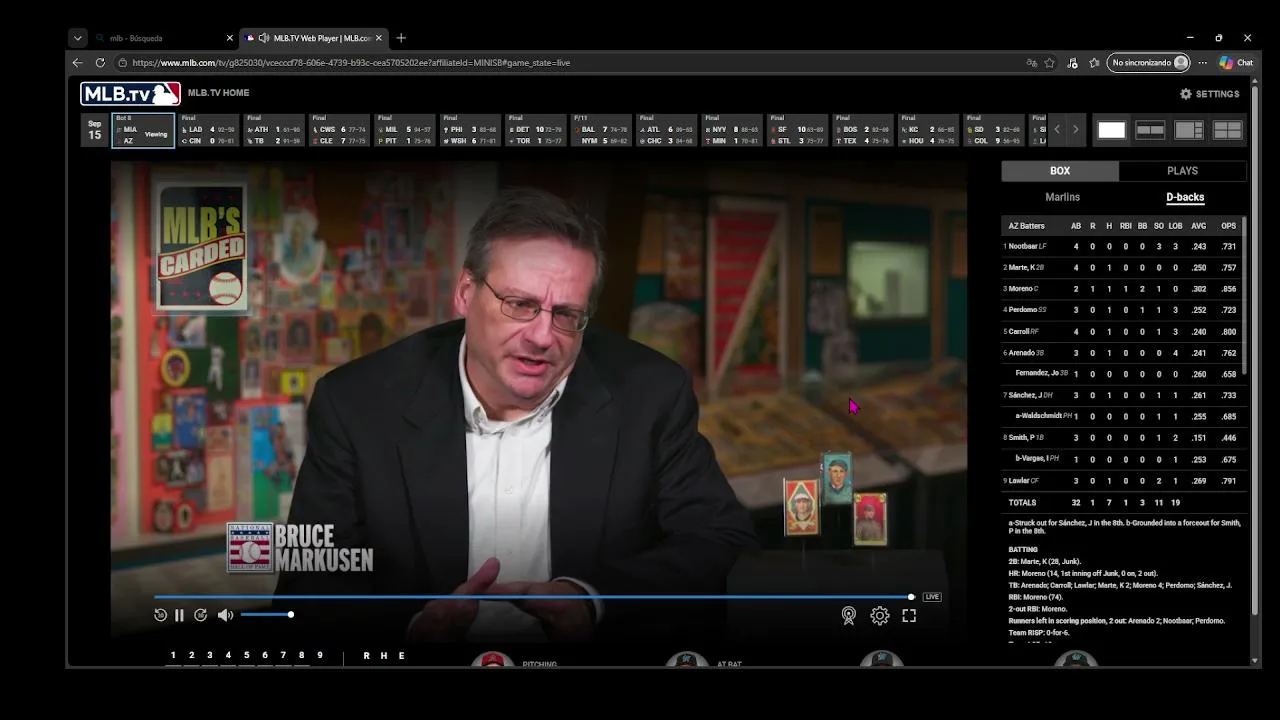Open Copilot Chat button

click(1236, 62)
